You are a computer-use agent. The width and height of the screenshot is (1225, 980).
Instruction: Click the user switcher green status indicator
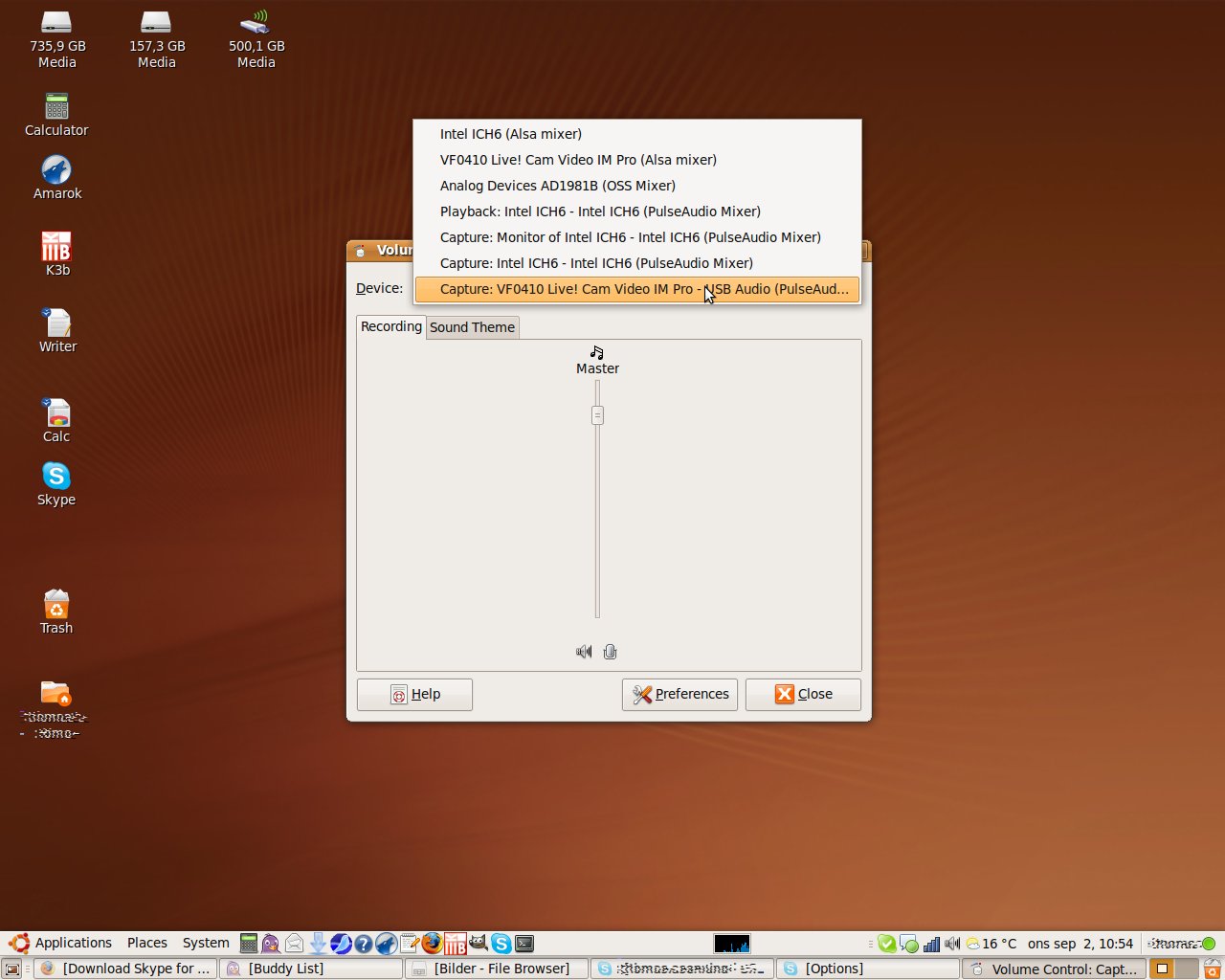pyautogui.click(x=1209, y=944)
